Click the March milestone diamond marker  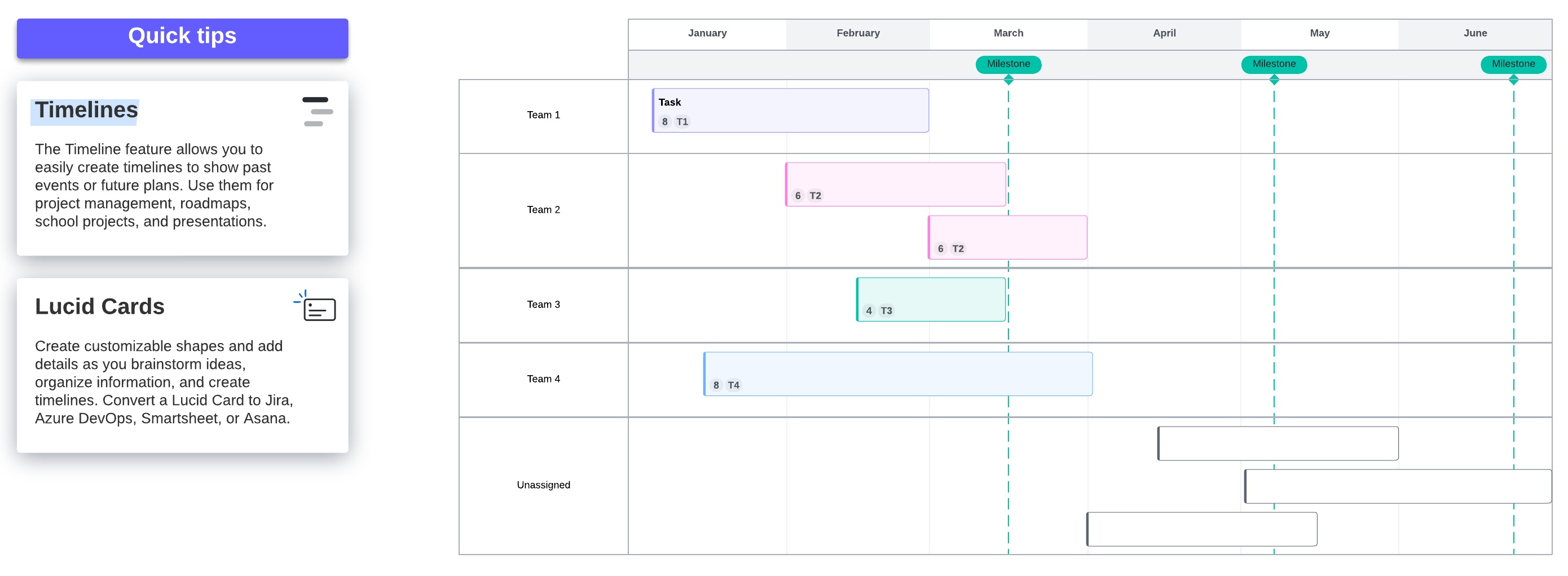[1008, 80]
